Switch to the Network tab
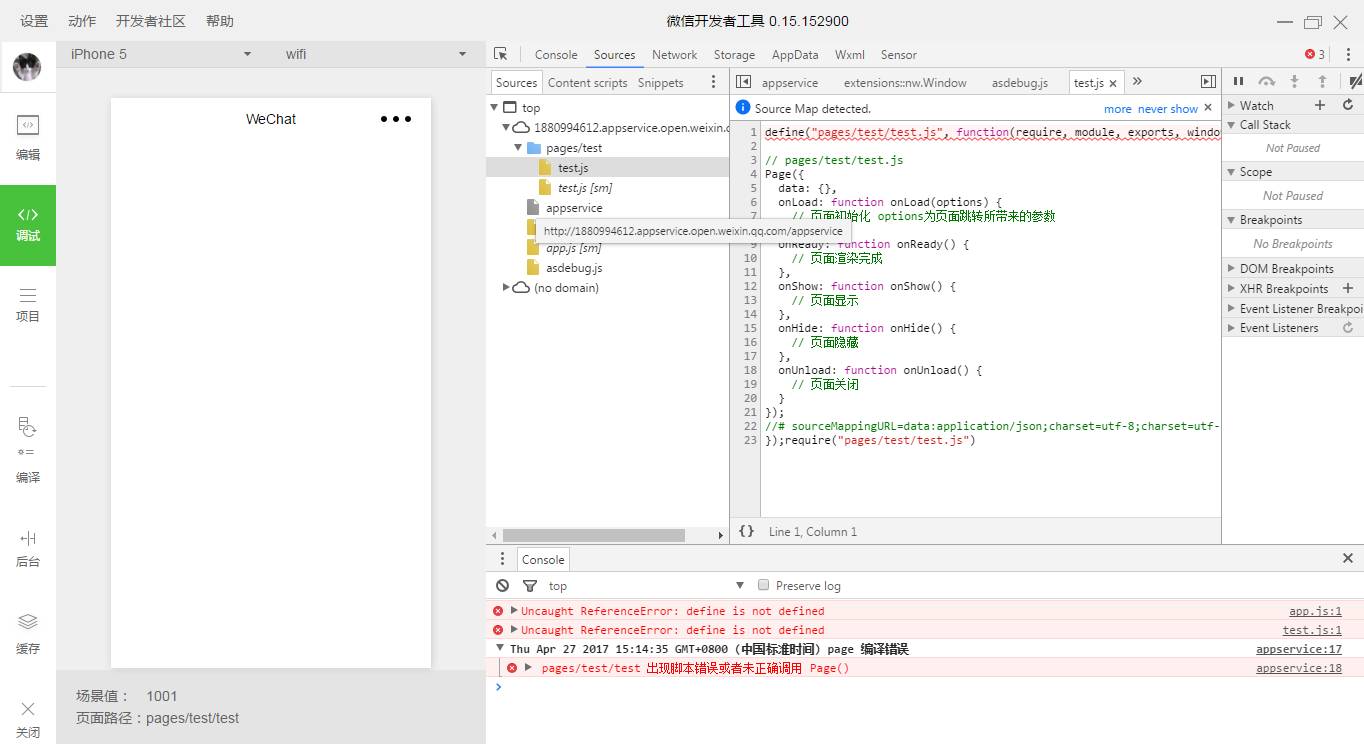Screen dimensions: 1364x744 (674, 55)
